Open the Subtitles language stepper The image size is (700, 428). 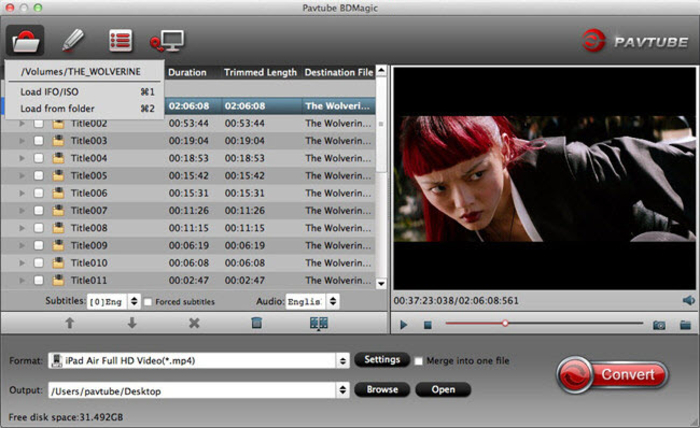[x=134, y=302]
